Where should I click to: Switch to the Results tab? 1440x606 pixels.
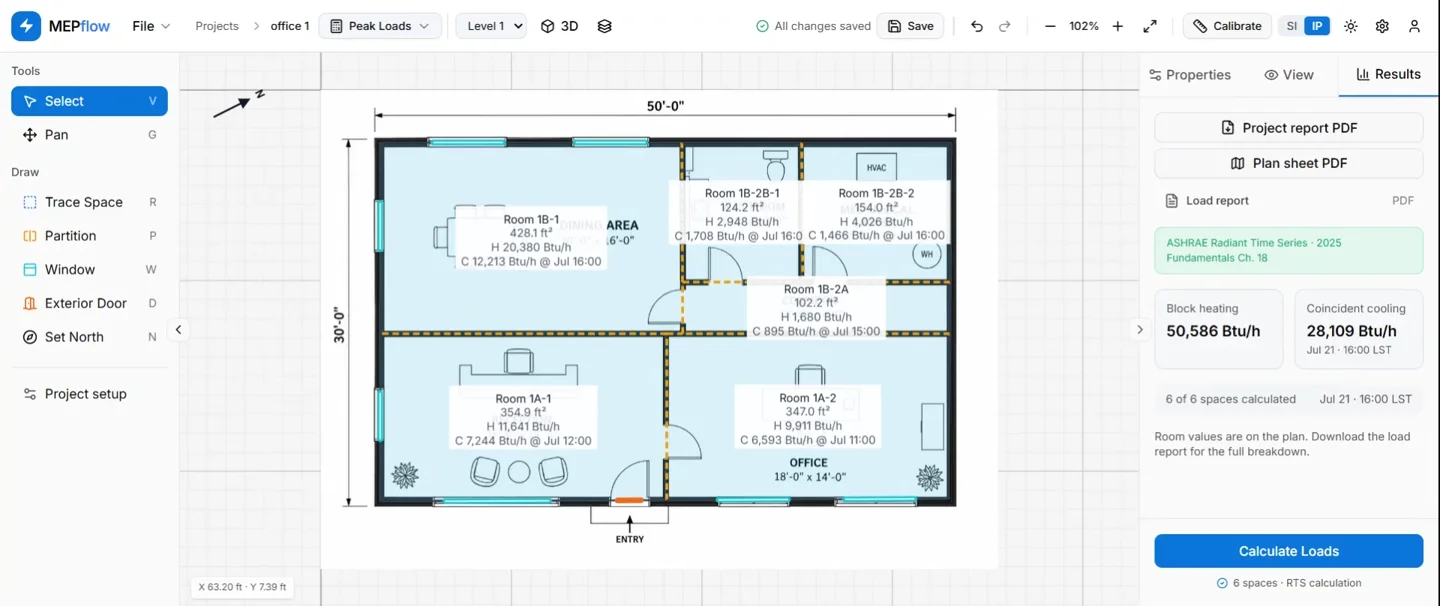pyautogui.click(x=1388, y=75)
